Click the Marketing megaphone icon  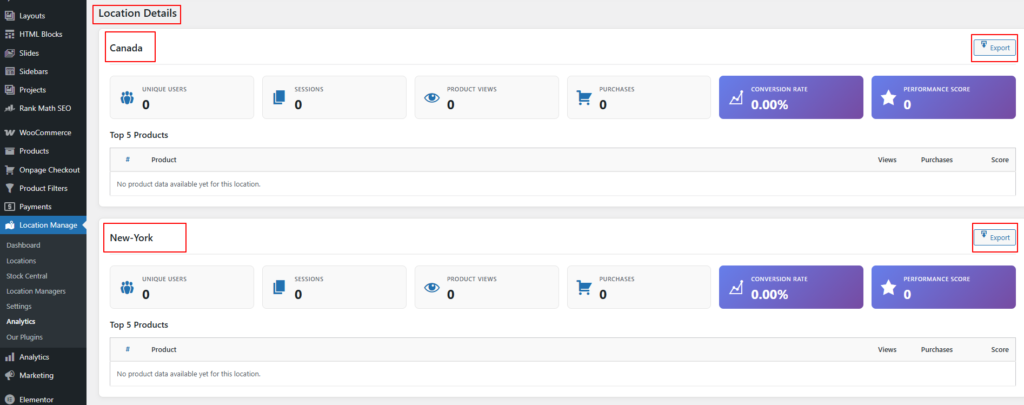point(9,375)
